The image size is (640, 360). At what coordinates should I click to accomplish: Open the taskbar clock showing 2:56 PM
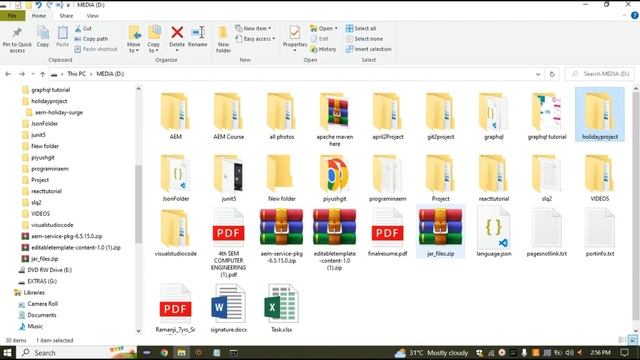pos(600,353)
